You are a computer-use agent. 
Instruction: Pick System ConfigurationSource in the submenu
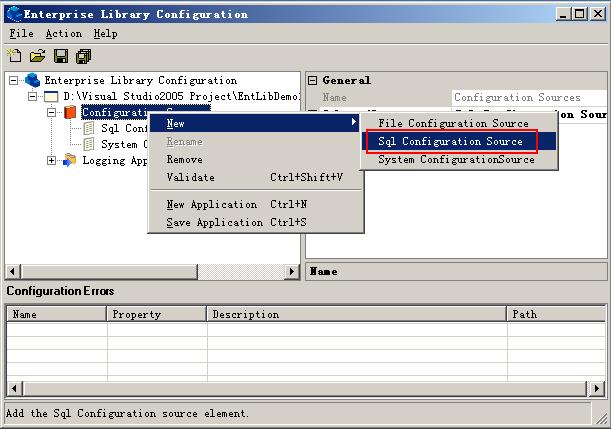pyautogui.click(x=456, y=160)
